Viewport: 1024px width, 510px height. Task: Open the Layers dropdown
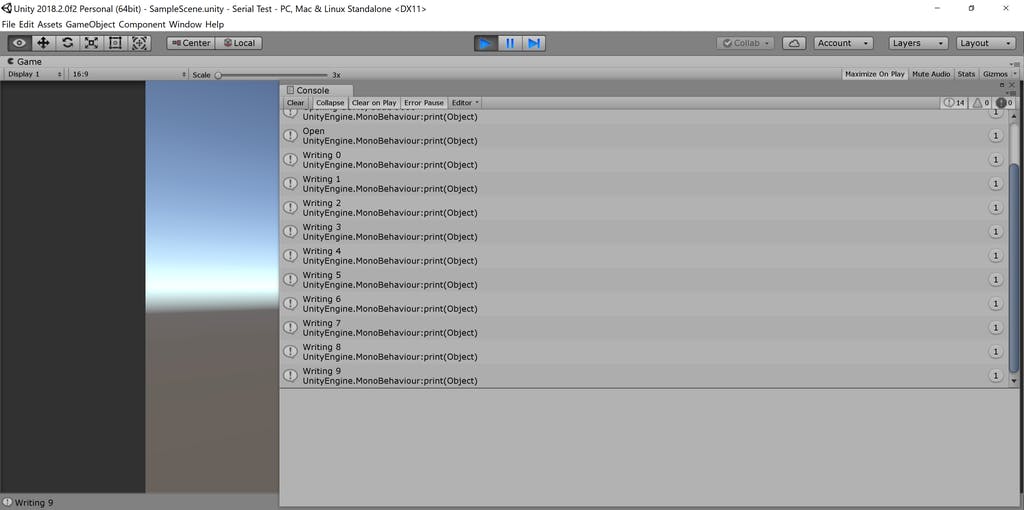click(919, 43)
